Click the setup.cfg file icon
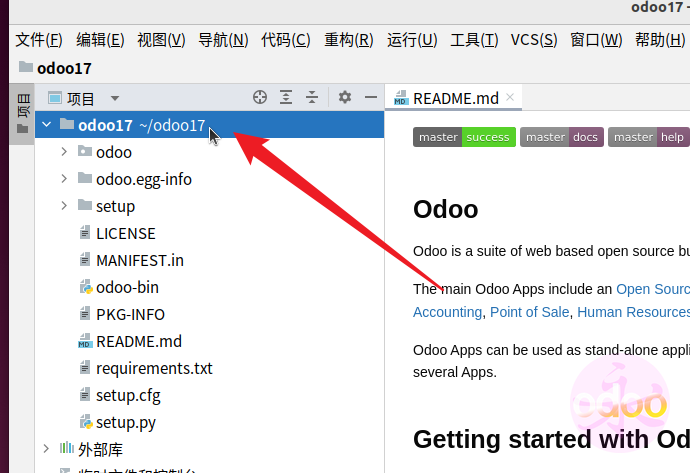Screen dimensions: 690x473 (x=84, y=395)
